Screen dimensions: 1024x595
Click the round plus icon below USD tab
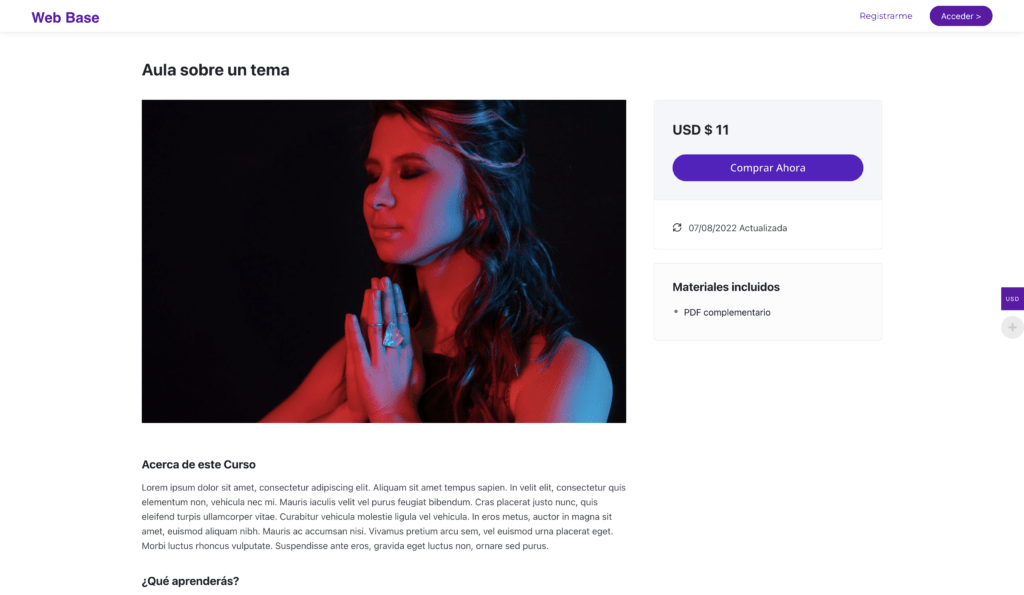click(x=1012, y=327)
